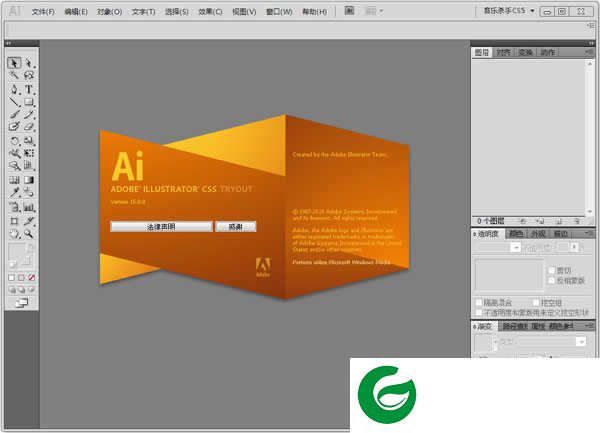
Task: Toggle the 反相蒙版 checkbox
Action: [x=552, y=280]
